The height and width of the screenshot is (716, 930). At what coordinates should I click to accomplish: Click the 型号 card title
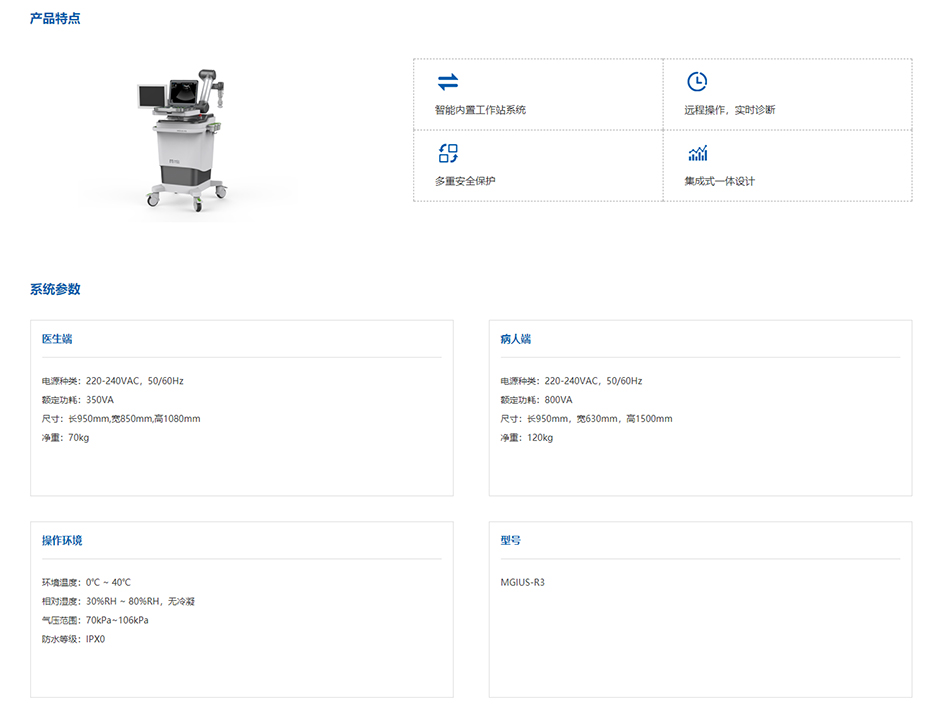click(511, 540)
